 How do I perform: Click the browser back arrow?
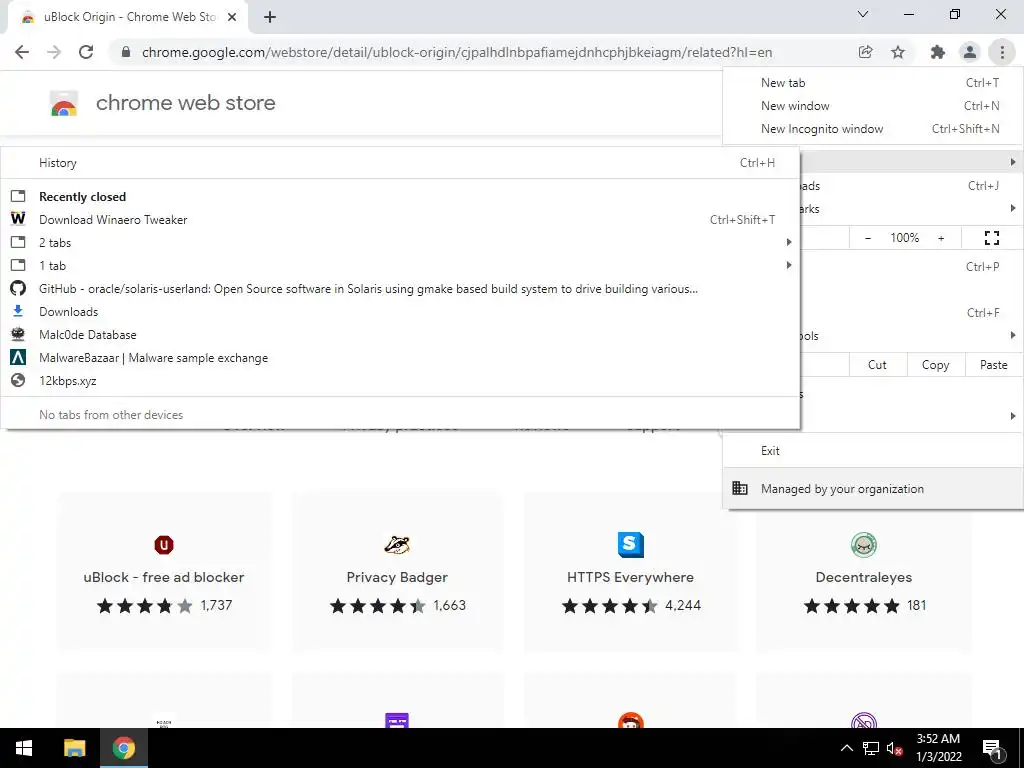click(22, 52)
